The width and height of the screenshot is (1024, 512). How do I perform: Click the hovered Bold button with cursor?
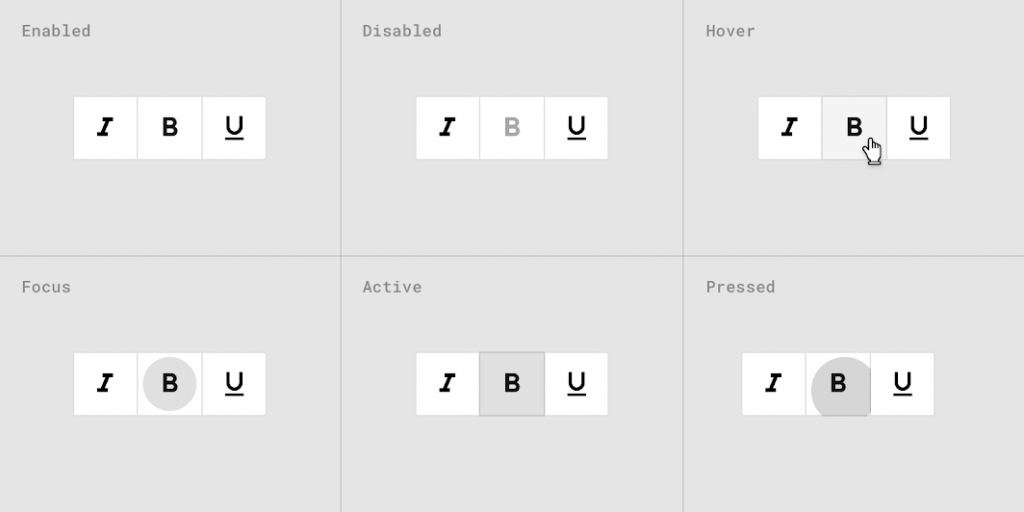coord(854,127)
